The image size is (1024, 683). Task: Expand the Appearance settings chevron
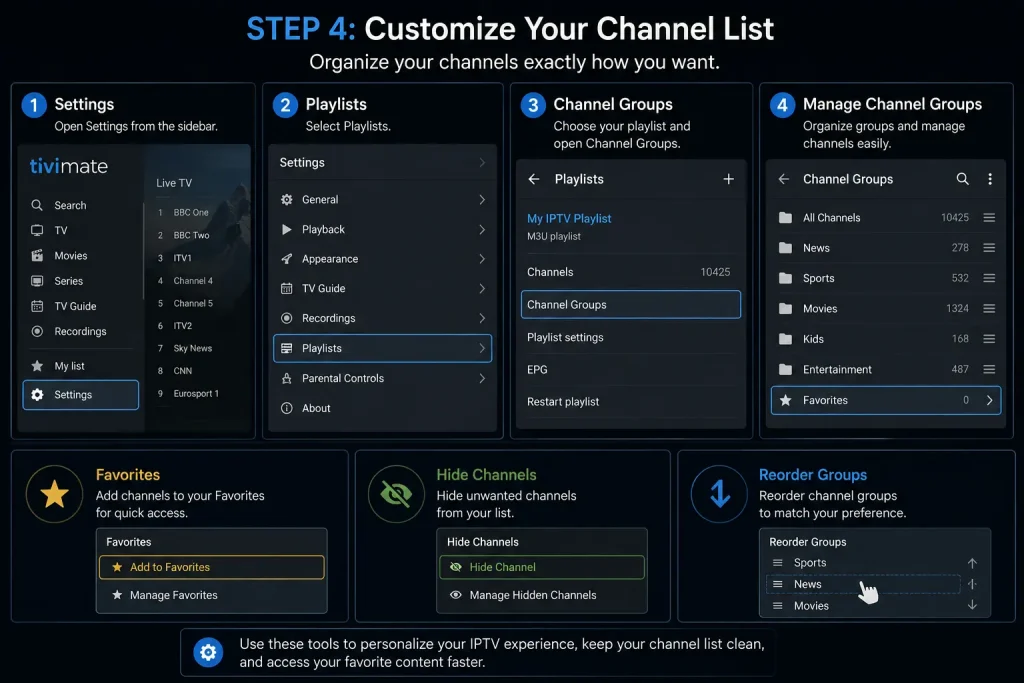pyautogui.click(x=482, y=259)
